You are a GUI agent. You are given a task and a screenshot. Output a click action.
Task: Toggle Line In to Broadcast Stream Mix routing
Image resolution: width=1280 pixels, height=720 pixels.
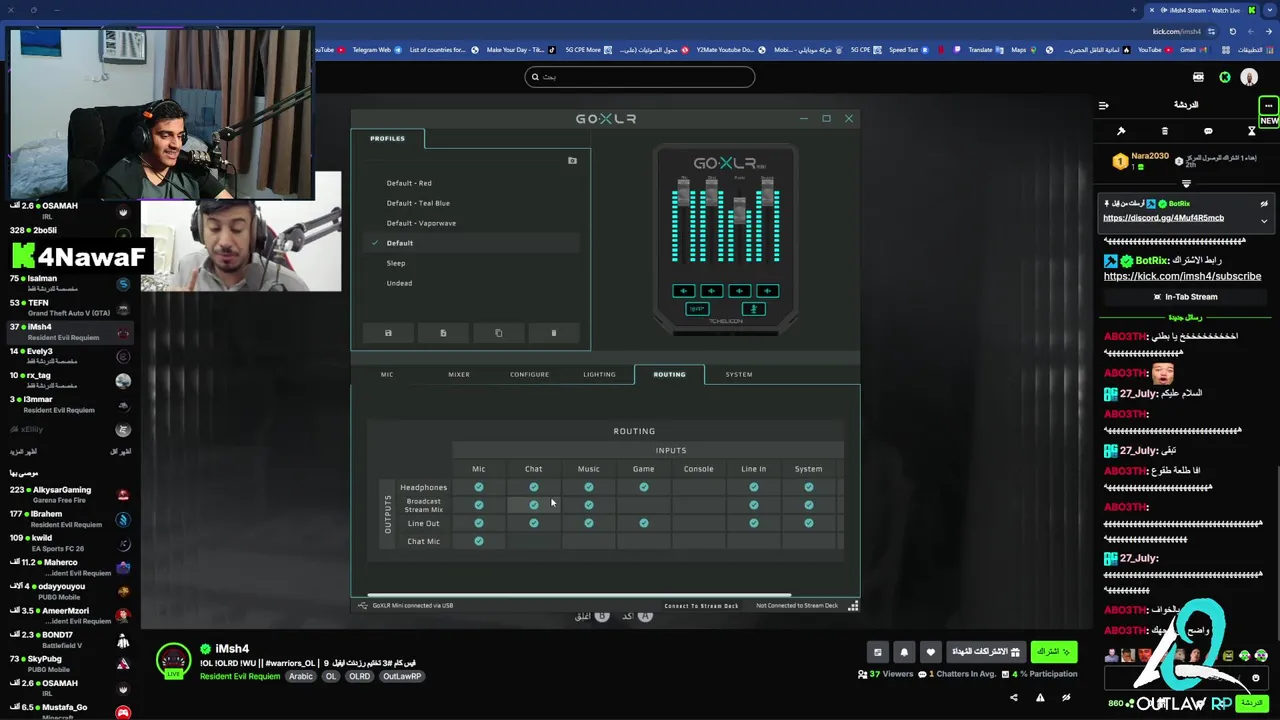pyautogui.click(x=754, y=505)
